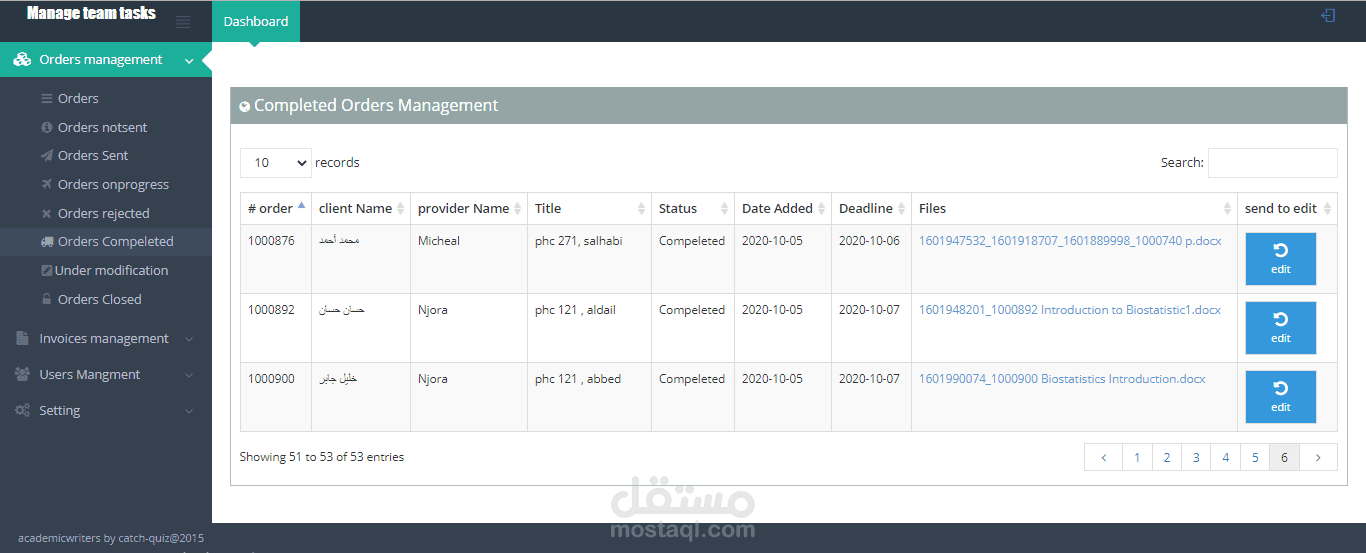Select page 6 in pagination
The width and height of the screenshot is (1366, 553).
[x=1285, y=457]
